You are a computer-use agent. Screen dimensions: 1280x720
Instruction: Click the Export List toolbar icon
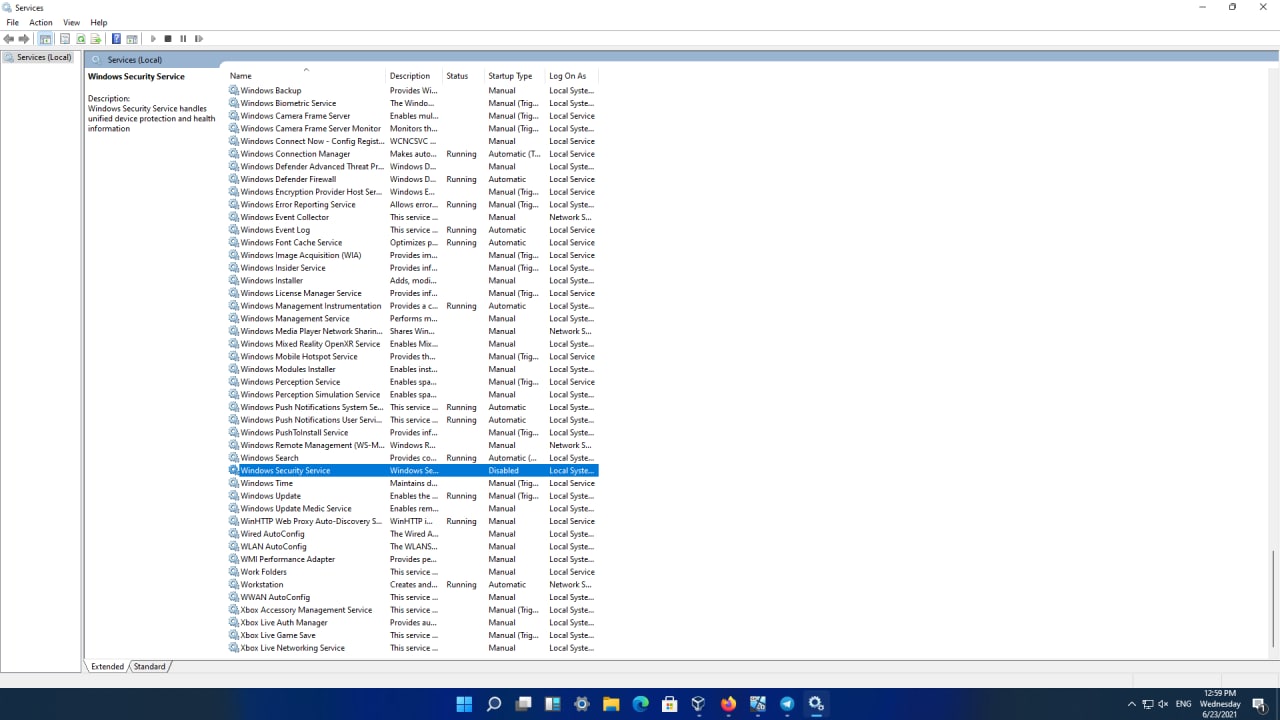point(96,39)
